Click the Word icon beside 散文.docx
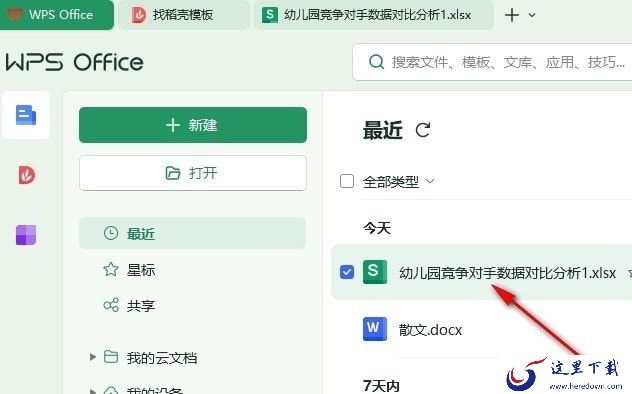 (x=374, y=329)
